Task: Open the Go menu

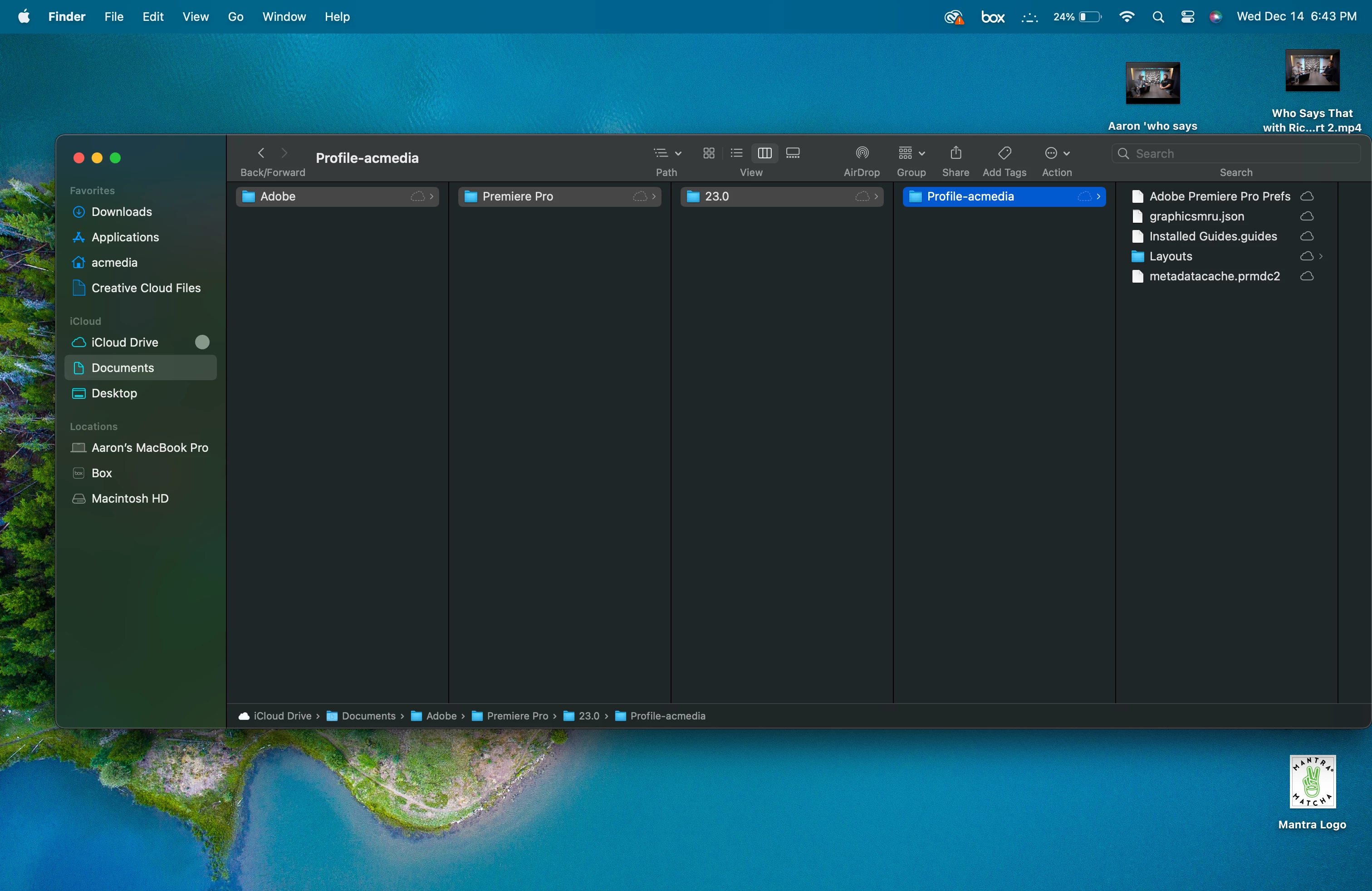Action: pos(235,17)
